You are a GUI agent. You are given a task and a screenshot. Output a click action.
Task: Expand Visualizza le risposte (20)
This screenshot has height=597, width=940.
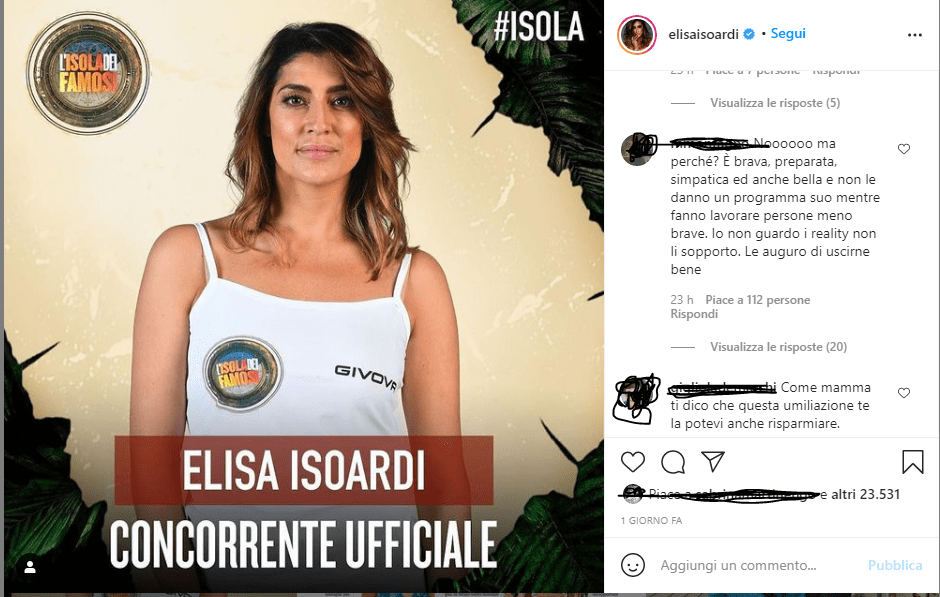click(778, 347)
